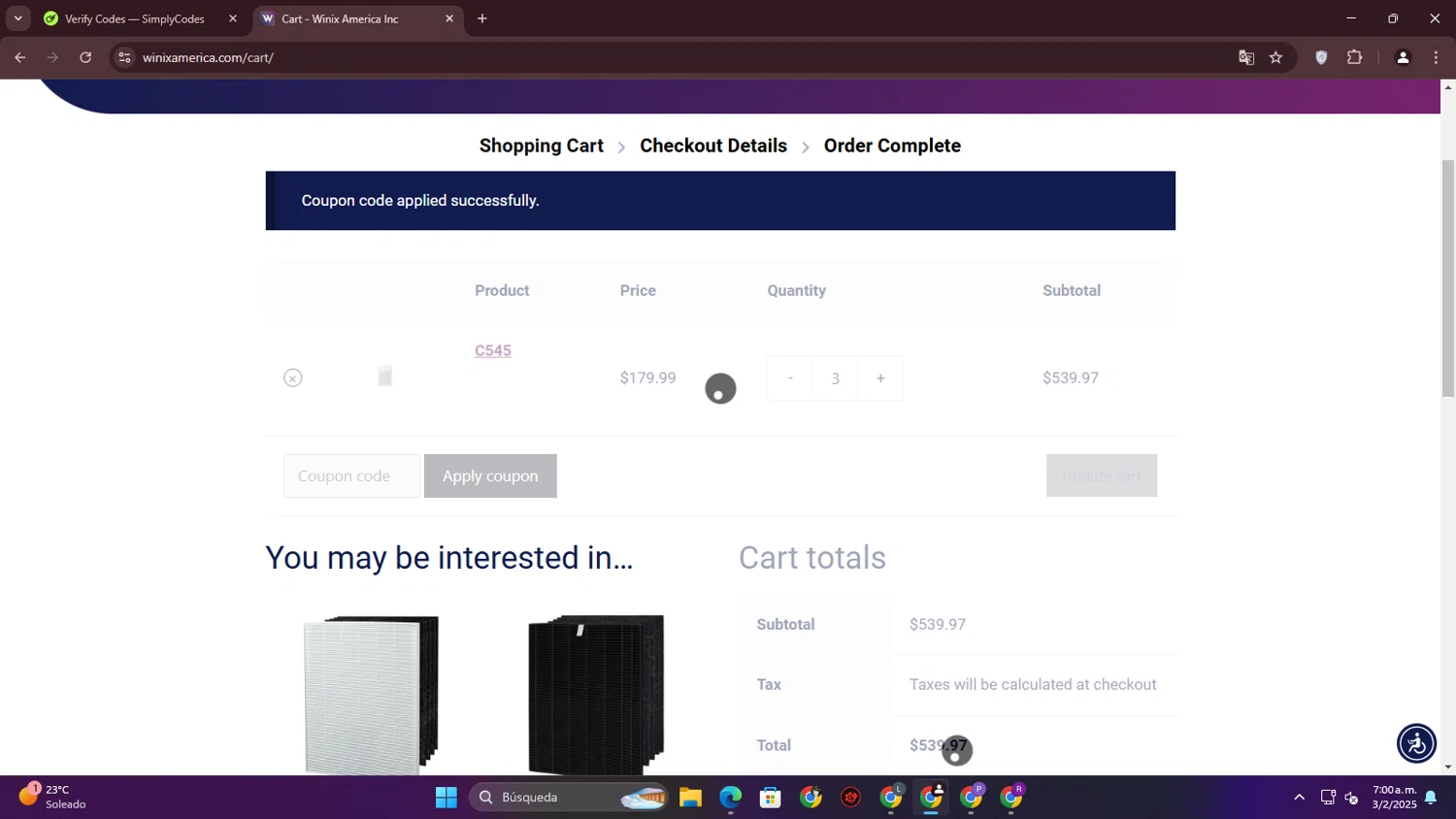Screen dimensions: 1456x819
Task: Open the Chrome icon with L profile badge
Action: point(891,798)
